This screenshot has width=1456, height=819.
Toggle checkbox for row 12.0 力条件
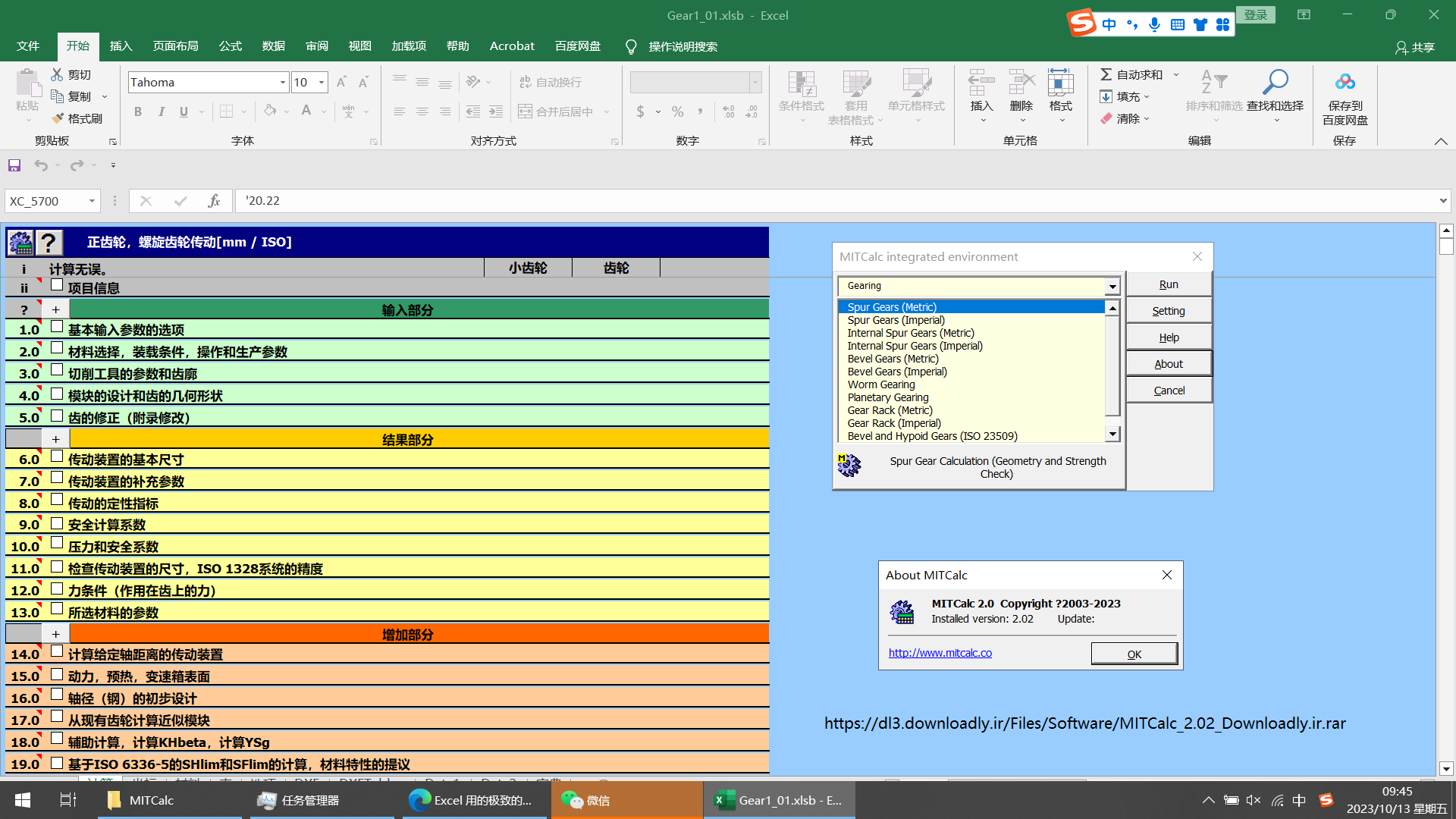[x=57, y=588]
